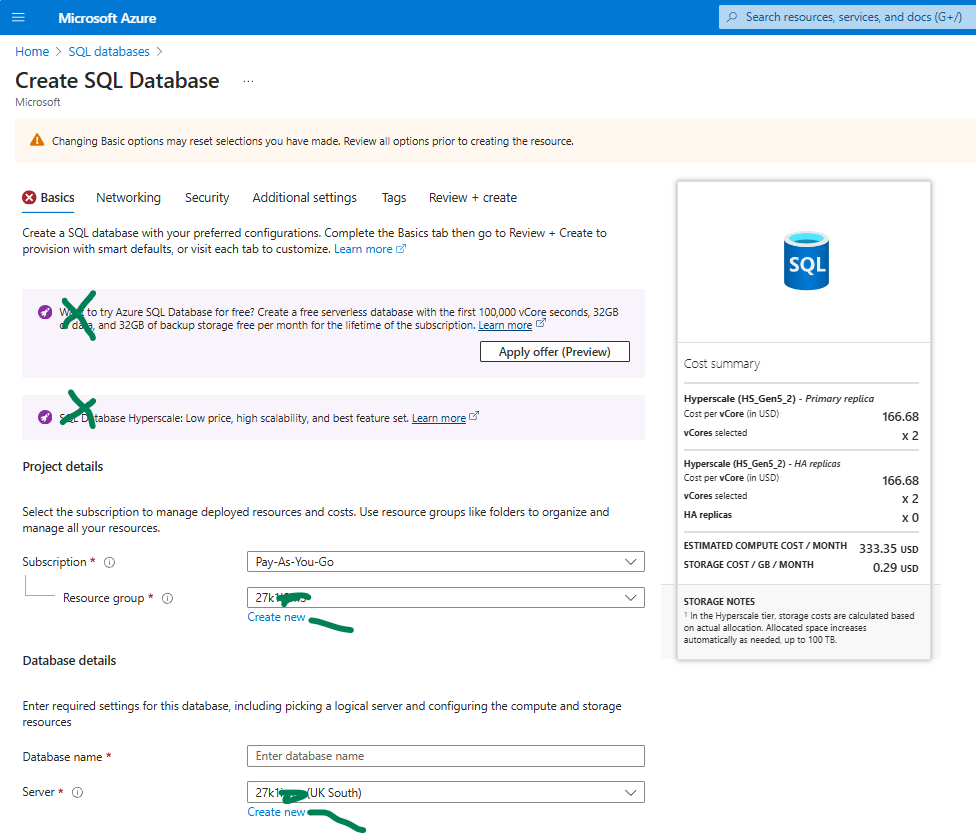This screenshot has height=833, width=976.
Task: Switch to the Review + create tab
Action: [472, 198]
